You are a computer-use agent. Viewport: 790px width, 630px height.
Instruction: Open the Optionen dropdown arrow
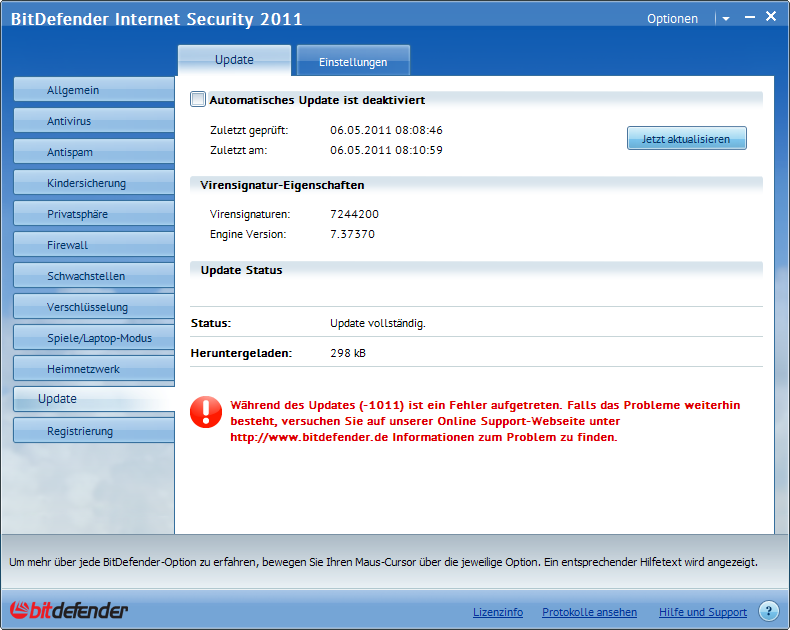point(726,19)
